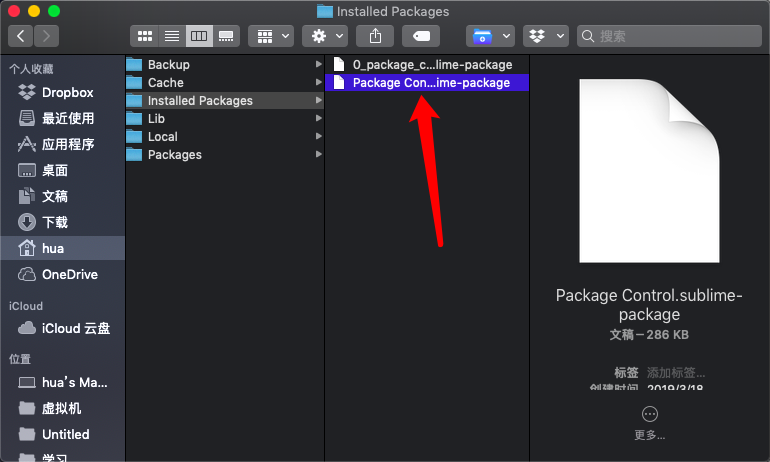Select the hua home folder in sidebar
Image resolution: width=770 pixels, height=462 pixels.
click(x=63, y=248)
